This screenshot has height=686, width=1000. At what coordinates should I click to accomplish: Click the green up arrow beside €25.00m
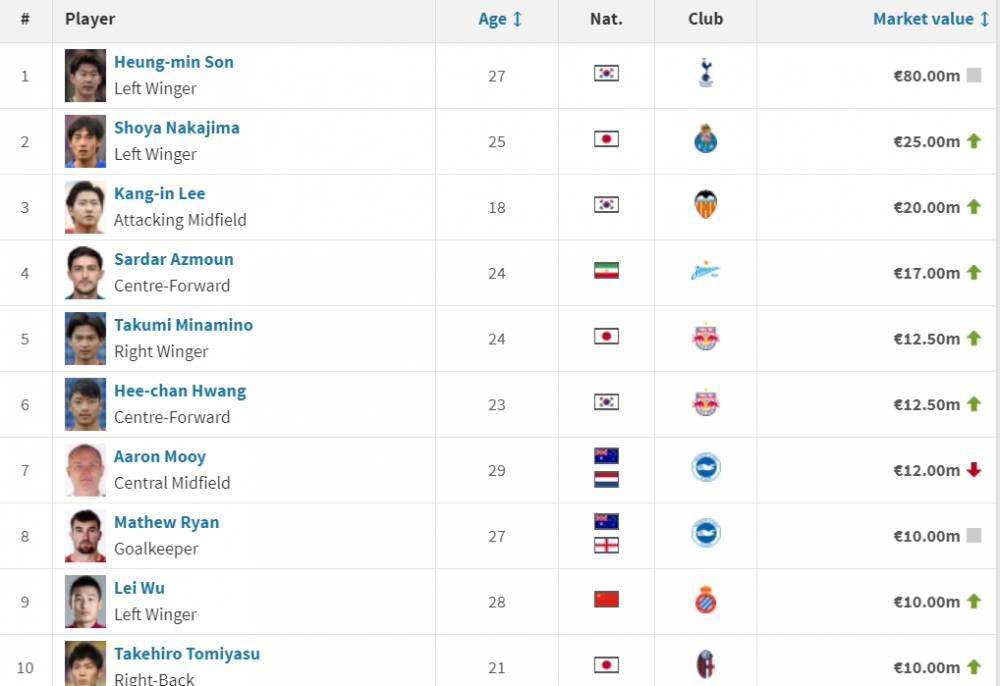point(973,141)
